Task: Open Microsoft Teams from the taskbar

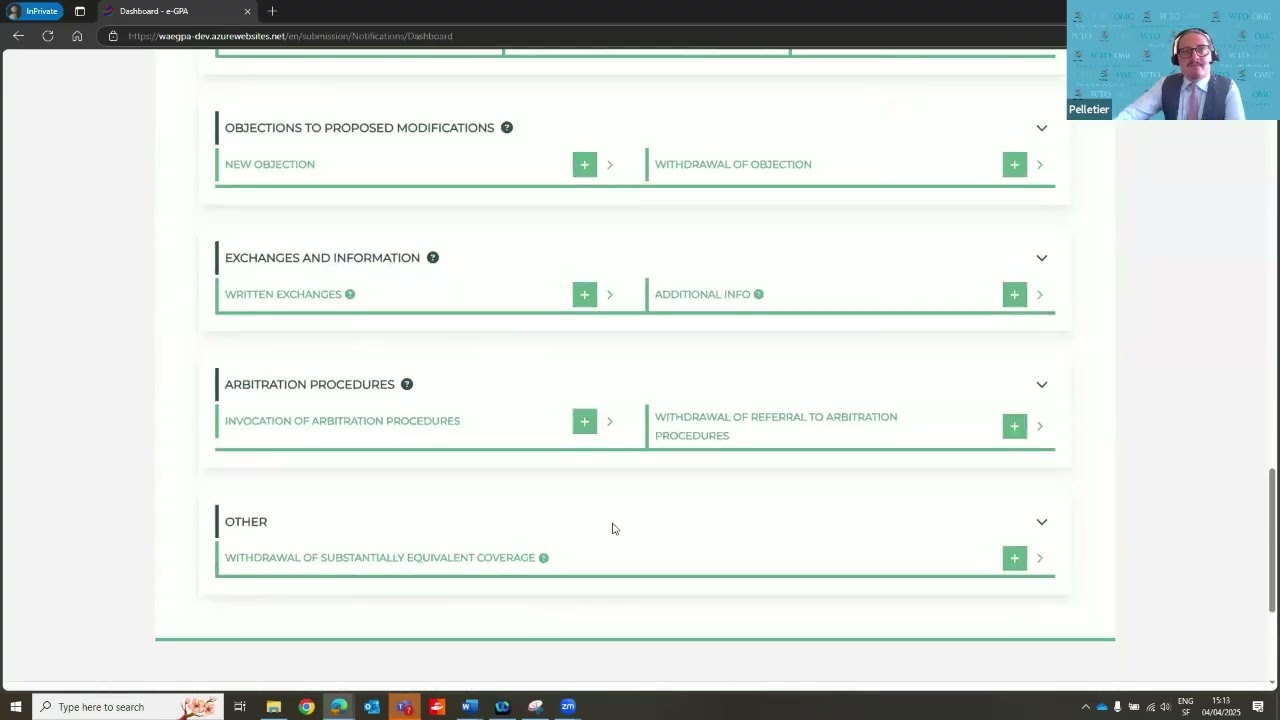Action: (x=404, y=707)
